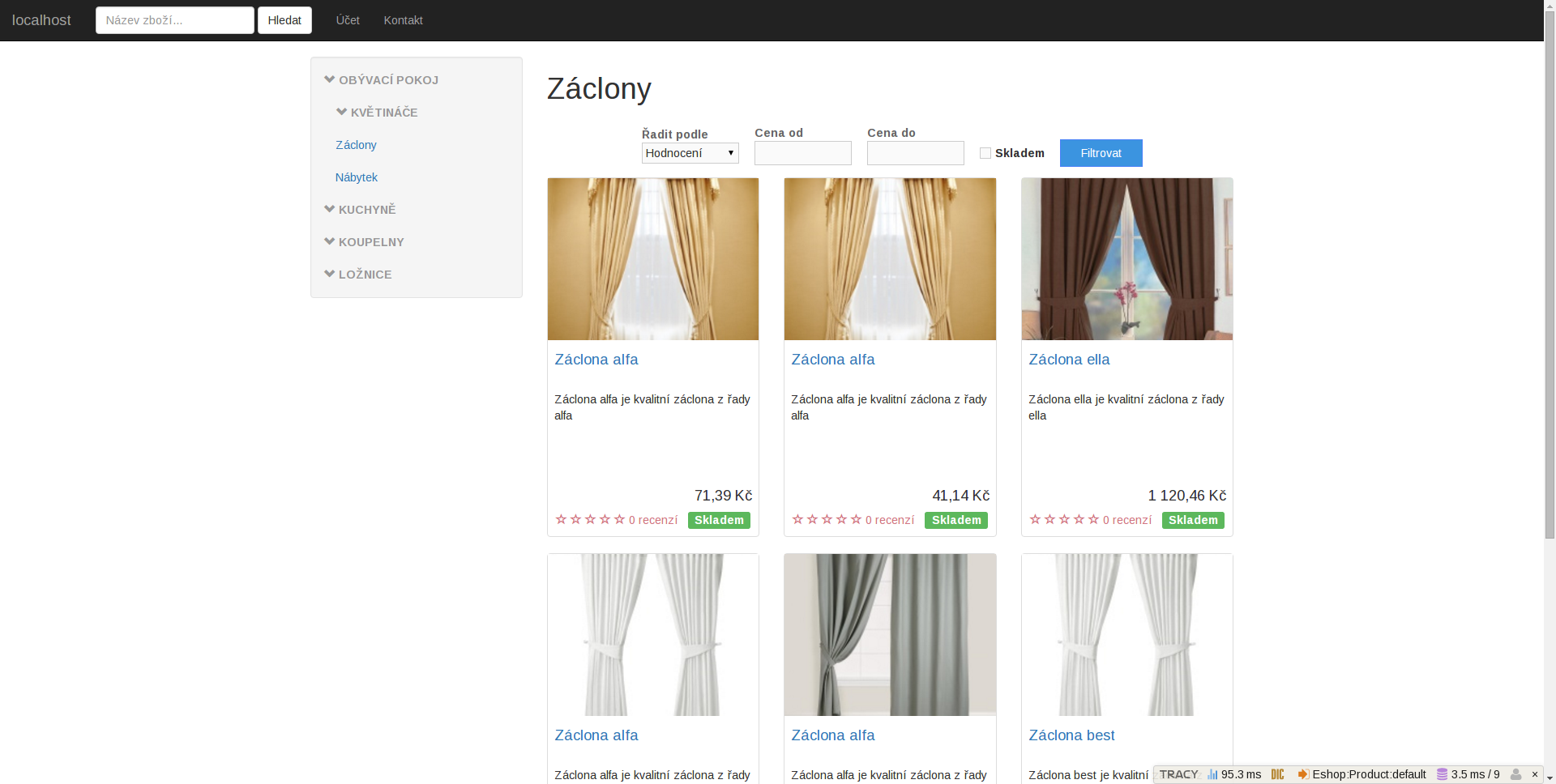This screenshot has width=1556, height=784.
Task: Focus the Cena od price field
Action: click(802, 153)
